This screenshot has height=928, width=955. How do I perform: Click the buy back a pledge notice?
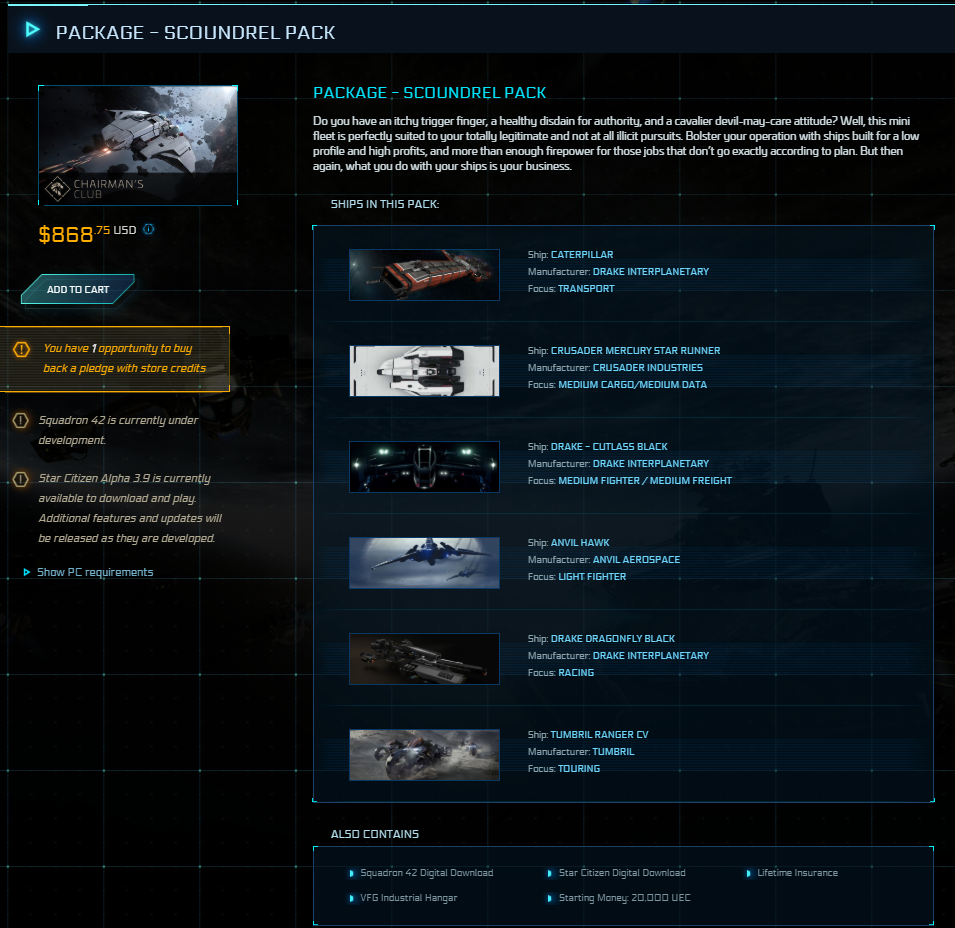coord(124,358)
